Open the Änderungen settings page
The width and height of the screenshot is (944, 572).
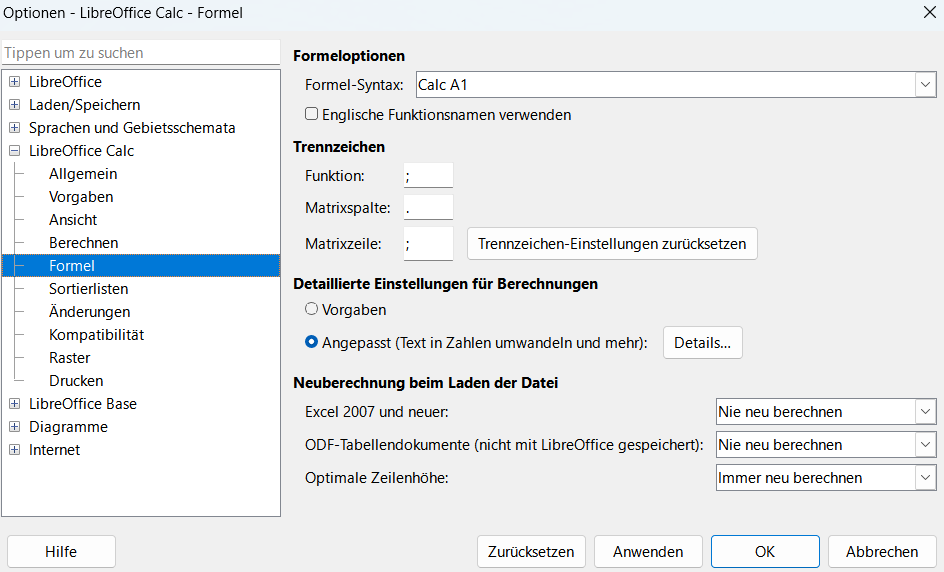(x=90, y=312)
